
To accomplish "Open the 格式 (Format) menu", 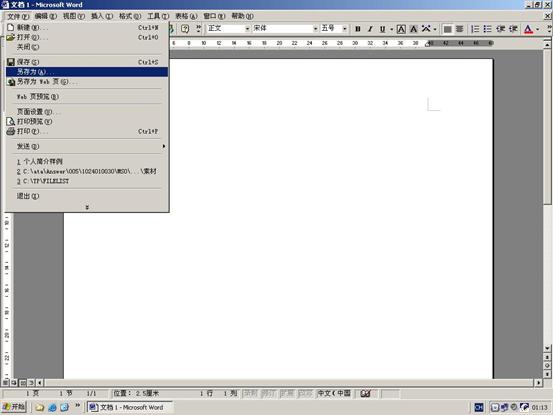I will click(x=130, y=16).
